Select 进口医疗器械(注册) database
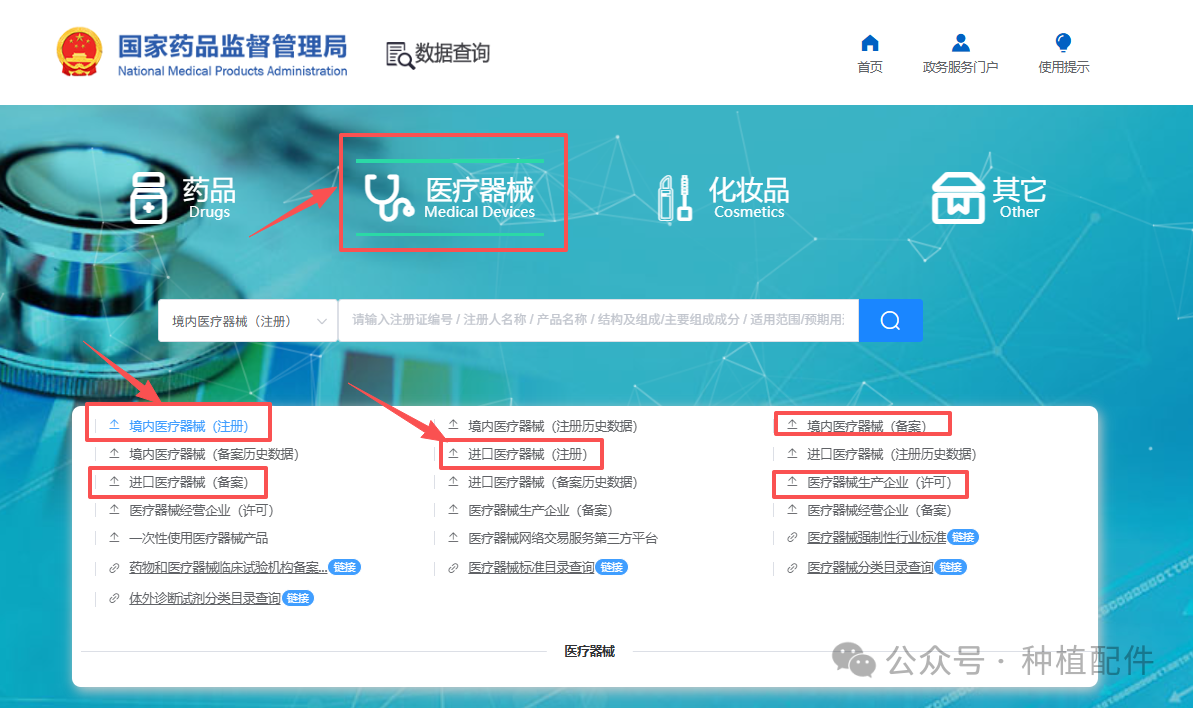 point(528,454)
